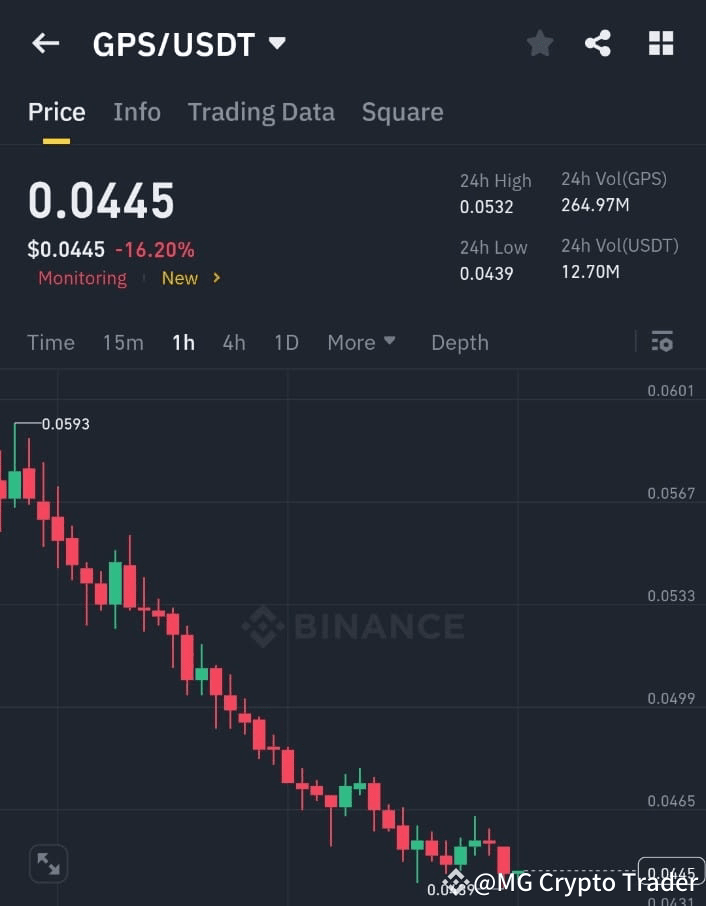Image resolution: width=706 pixels, height=906 pixels.
Task: Select the Time view option
Action: coord(50,342)
